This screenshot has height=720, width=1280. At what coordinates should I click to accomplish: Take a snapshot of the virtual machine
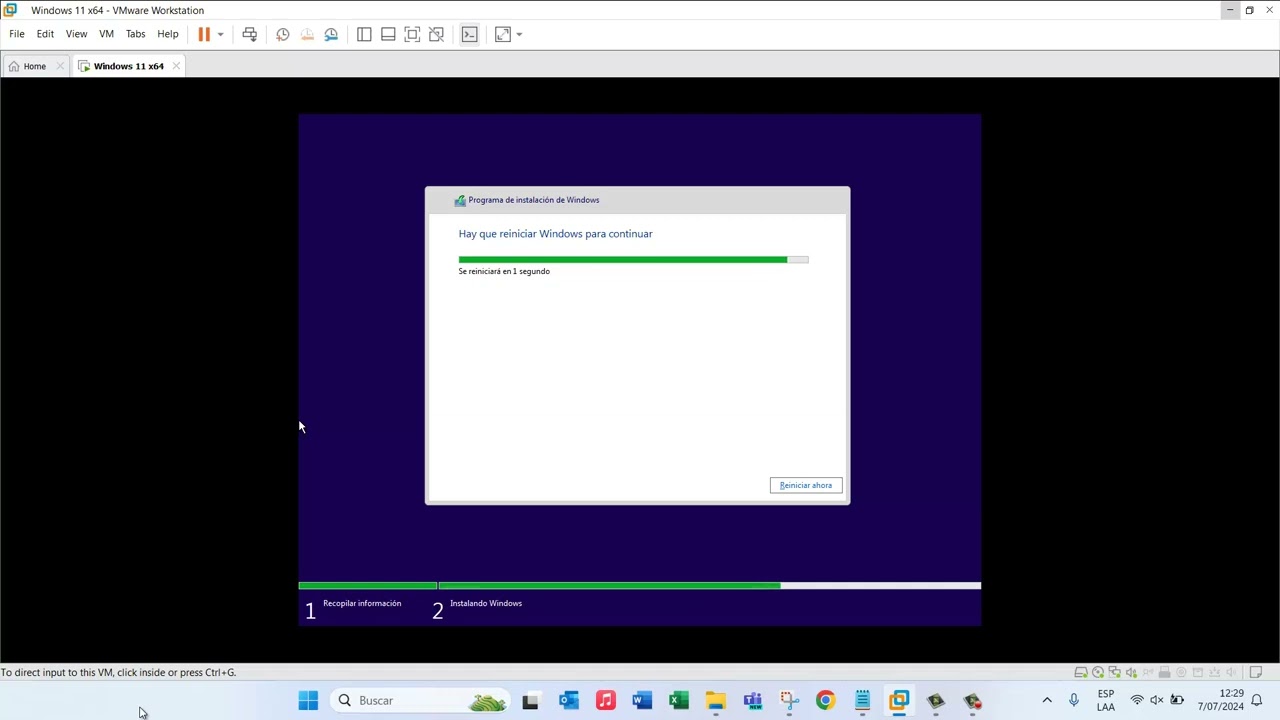click(x=283, y=34)
